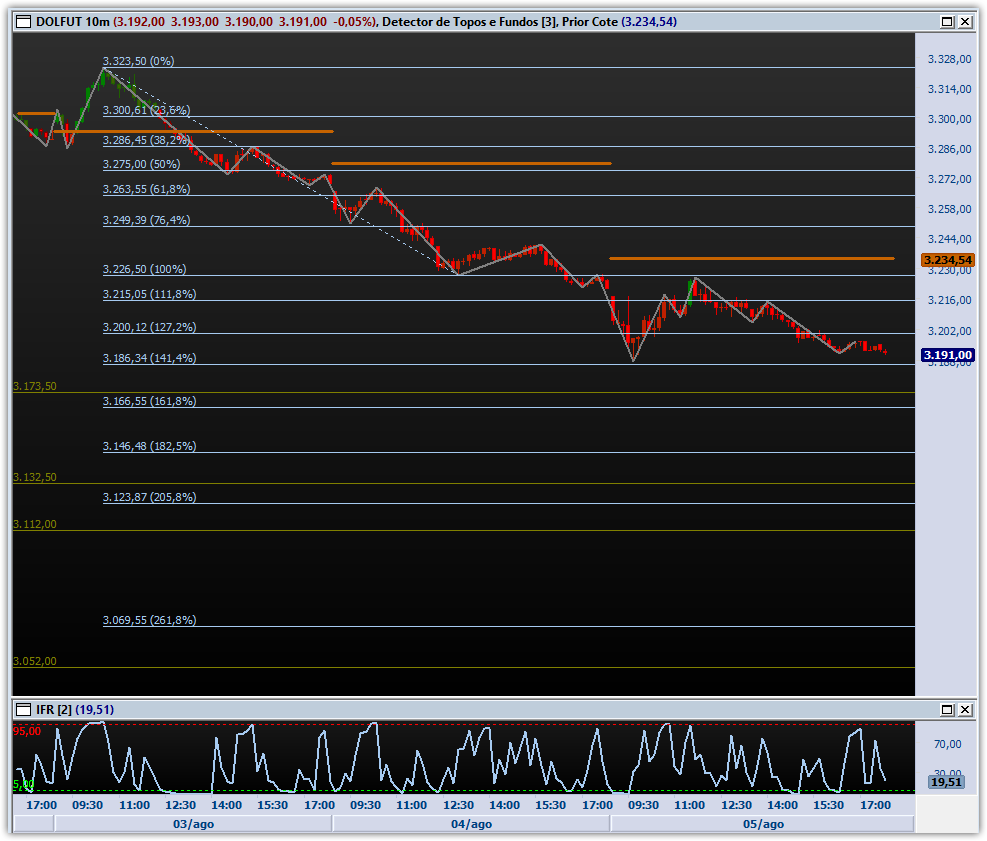Select the Fibonacci 3.300,61 (23,6%) label
Screen dimensions: 987x841
pos(147,110)
